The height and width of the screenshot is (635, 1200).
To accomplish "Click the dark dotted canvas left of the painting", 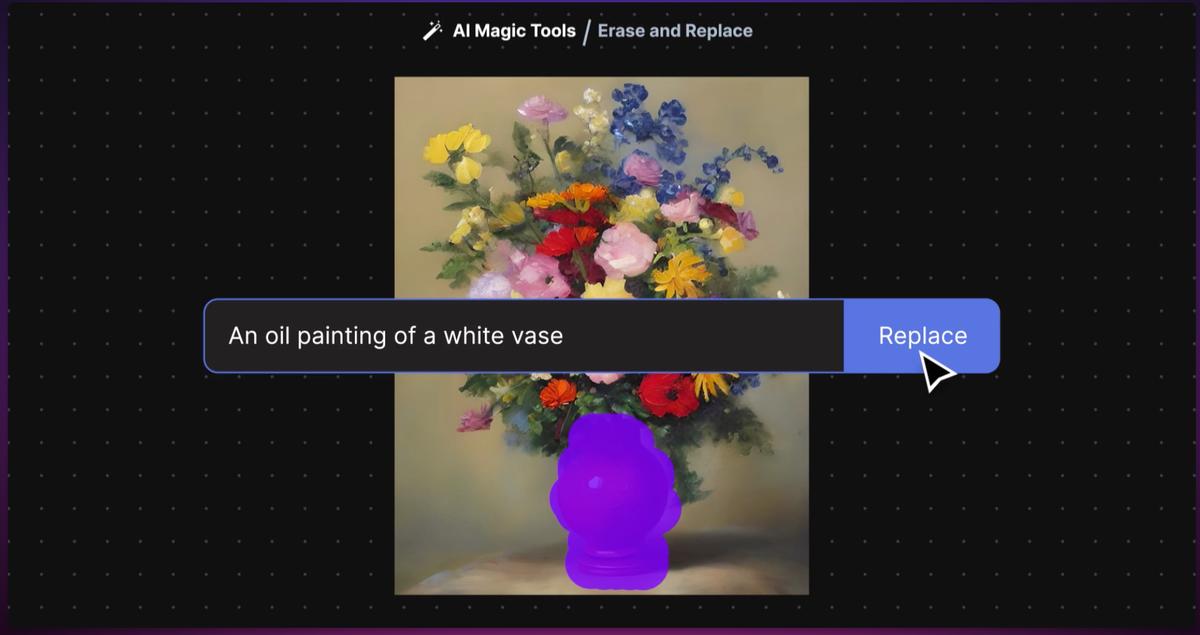I will 200,200.
